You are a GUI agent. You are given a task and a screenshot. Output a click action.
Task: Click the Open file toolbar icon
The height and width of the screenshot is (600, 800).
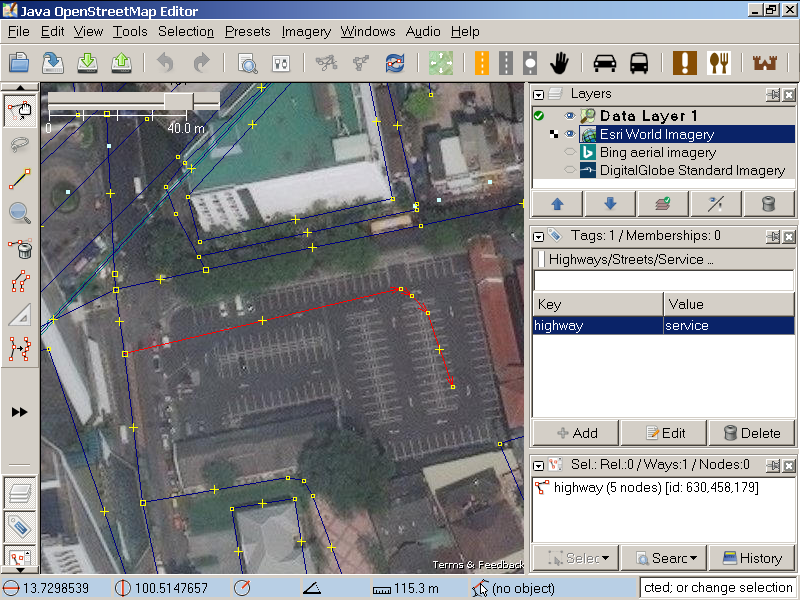[19, 63]
